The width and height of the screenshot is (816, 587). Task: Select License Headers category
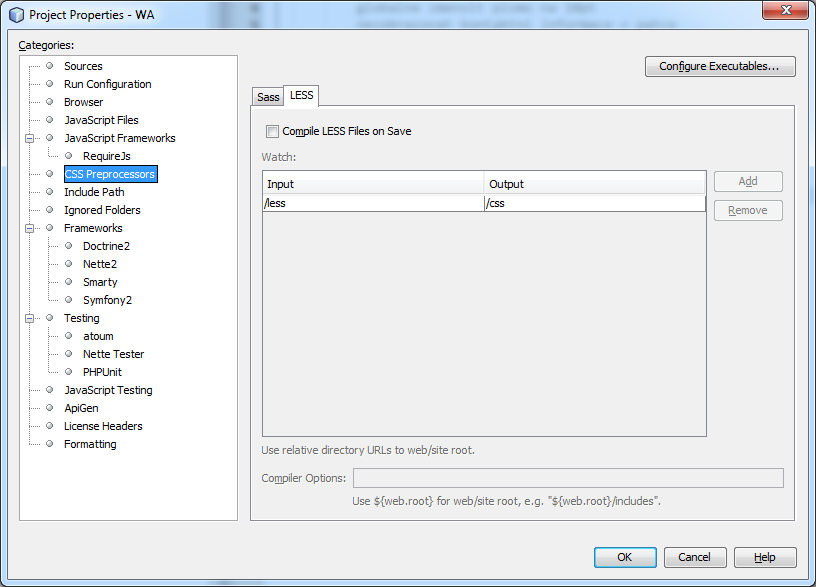pyautogui.click(x=103, y=426)
